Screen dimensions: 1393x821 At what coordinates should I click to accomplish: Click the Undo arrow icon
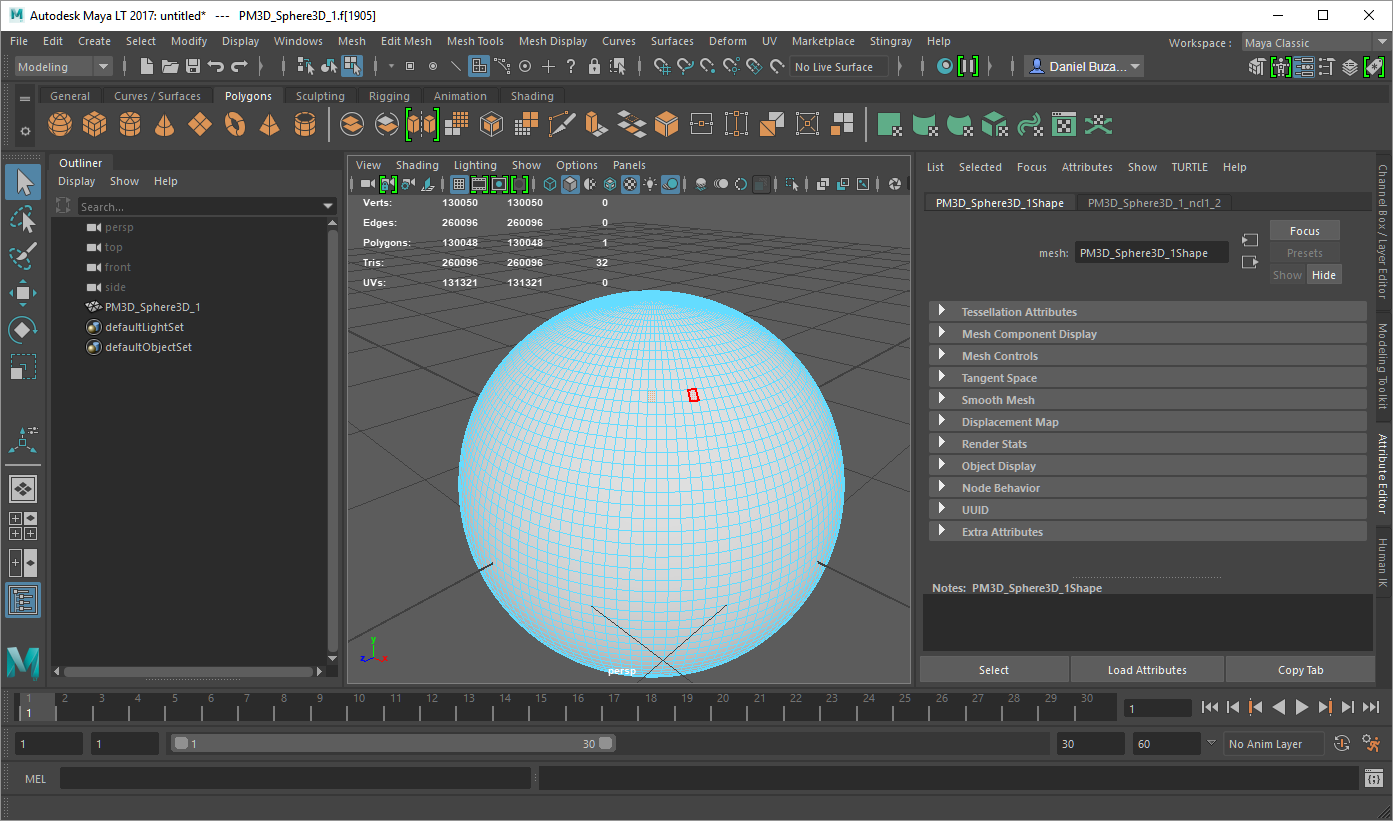point(216,67)
